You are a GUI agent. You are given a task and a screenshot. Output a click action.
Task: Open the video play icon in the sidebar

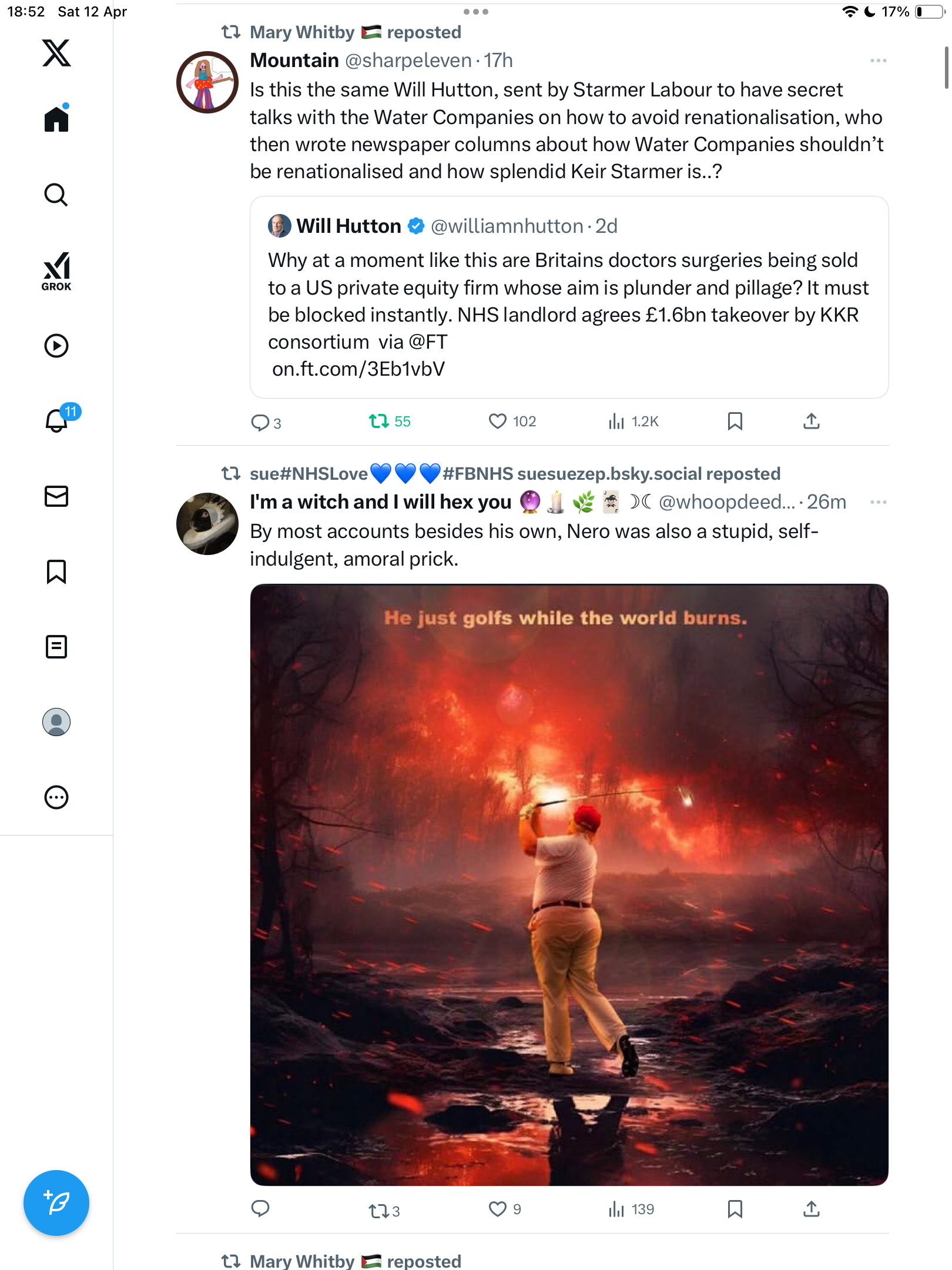pyautogui.click(x=56, y=346)
